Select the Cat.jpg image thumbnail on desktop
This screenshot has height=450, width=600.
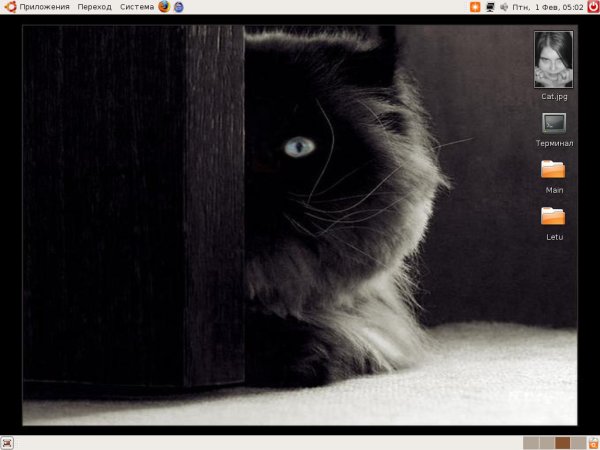tap(554, 59)
